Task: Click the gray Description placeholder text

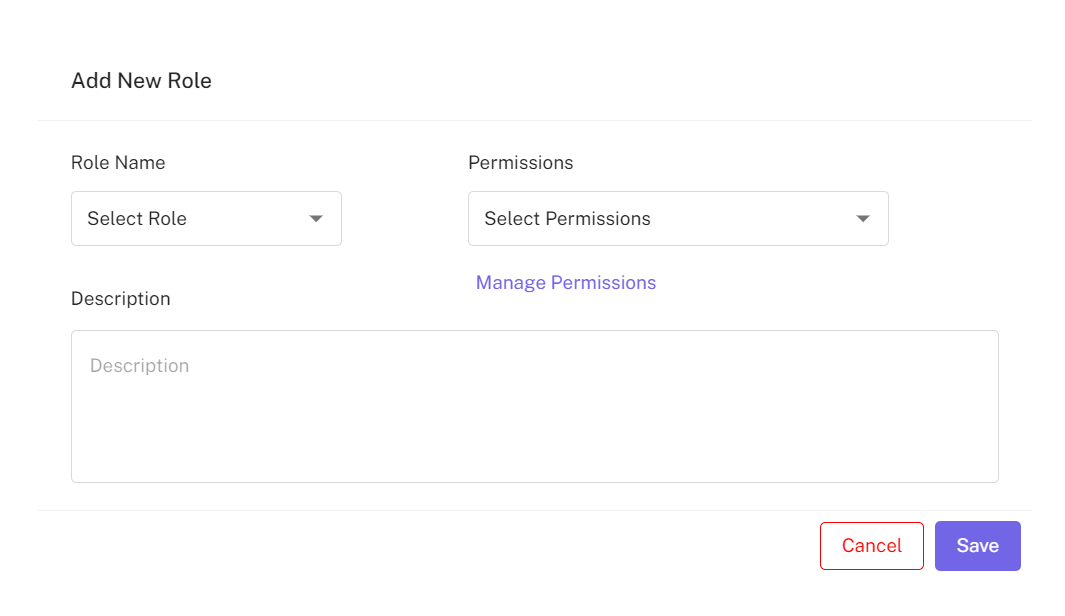Action: [x=139, y=366]
